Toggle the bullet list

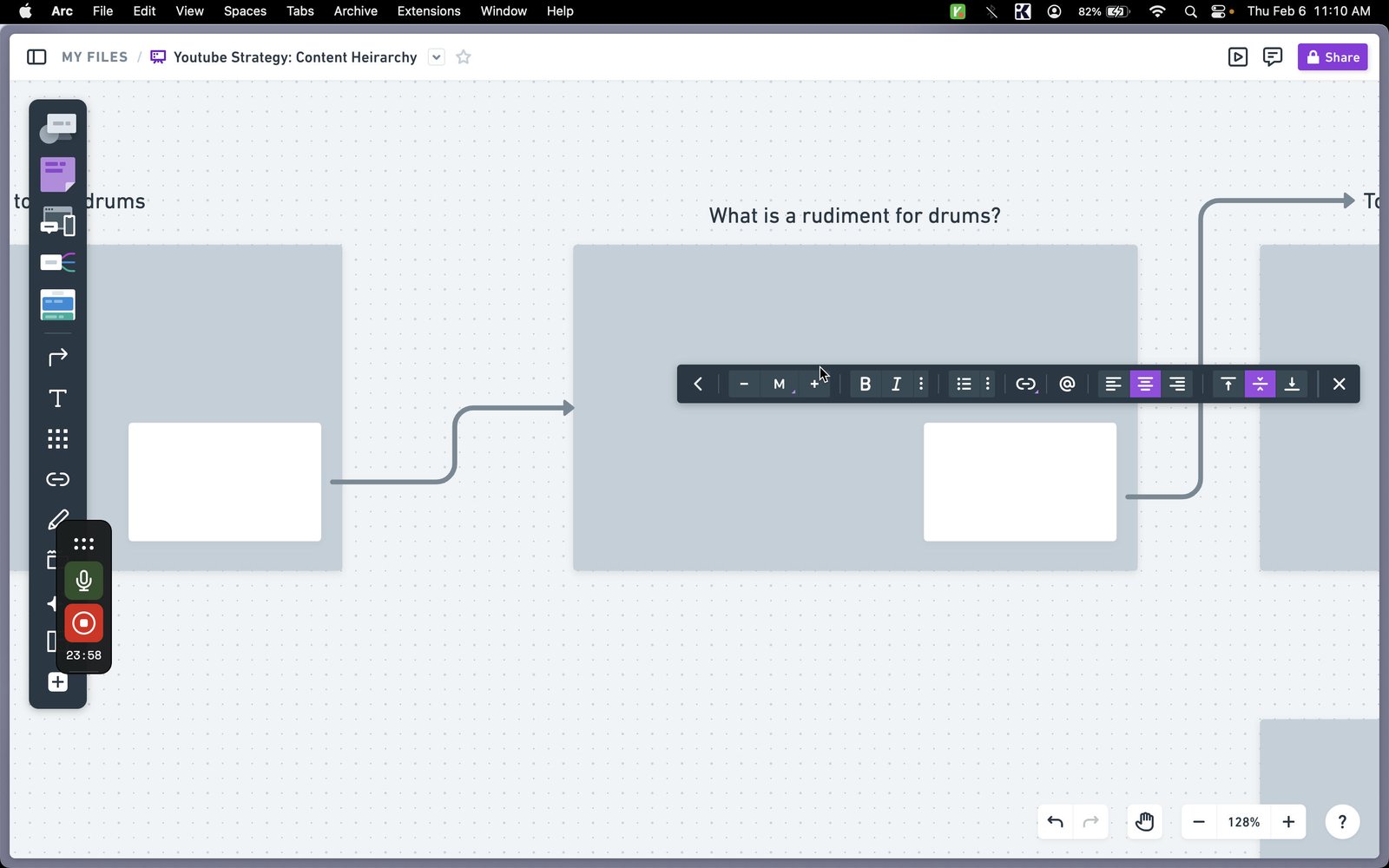tap(964, 384)
